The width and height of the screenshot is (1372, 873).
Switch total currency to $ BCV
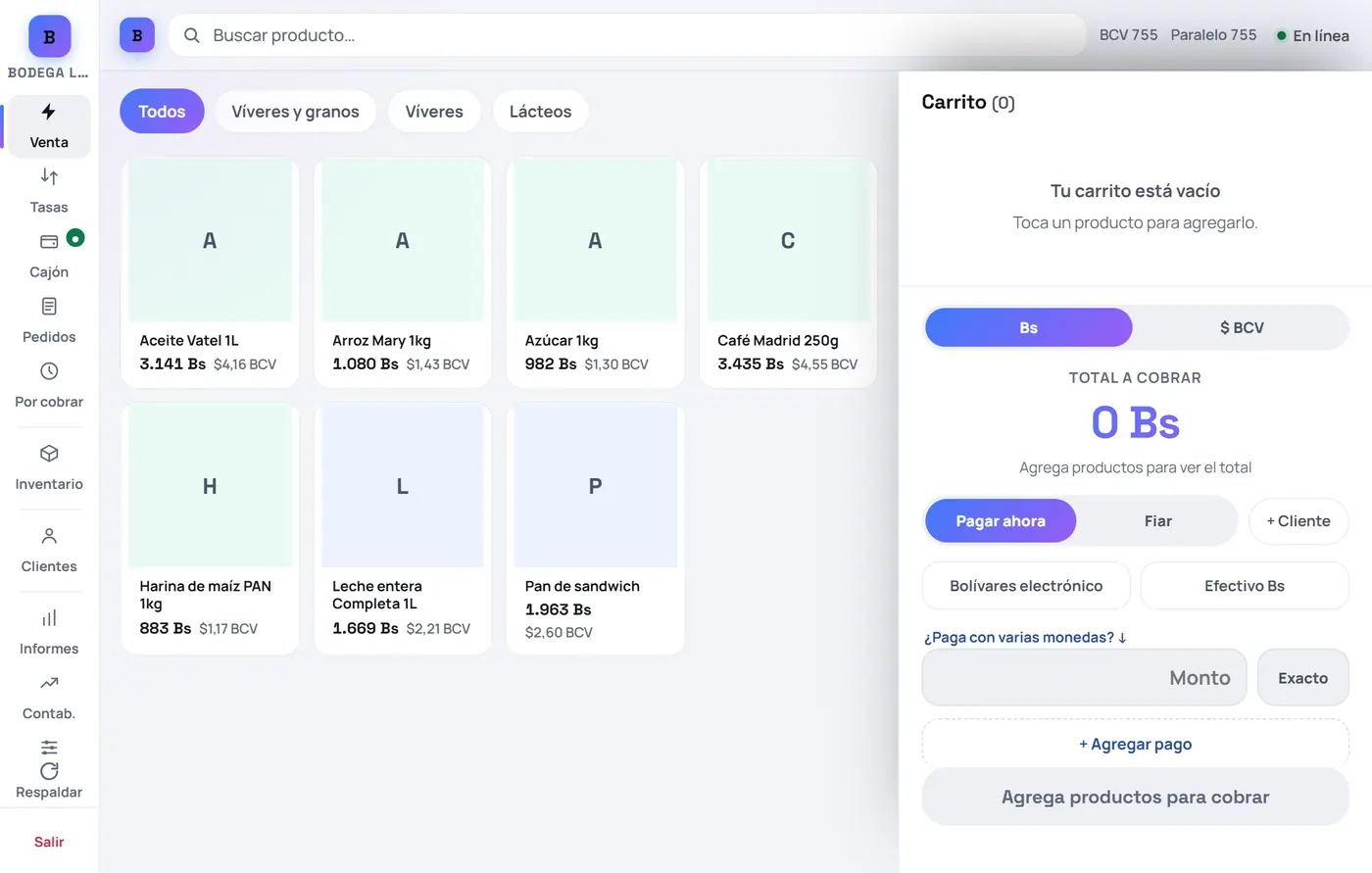pyautogui.click(x=1242, y=327)
